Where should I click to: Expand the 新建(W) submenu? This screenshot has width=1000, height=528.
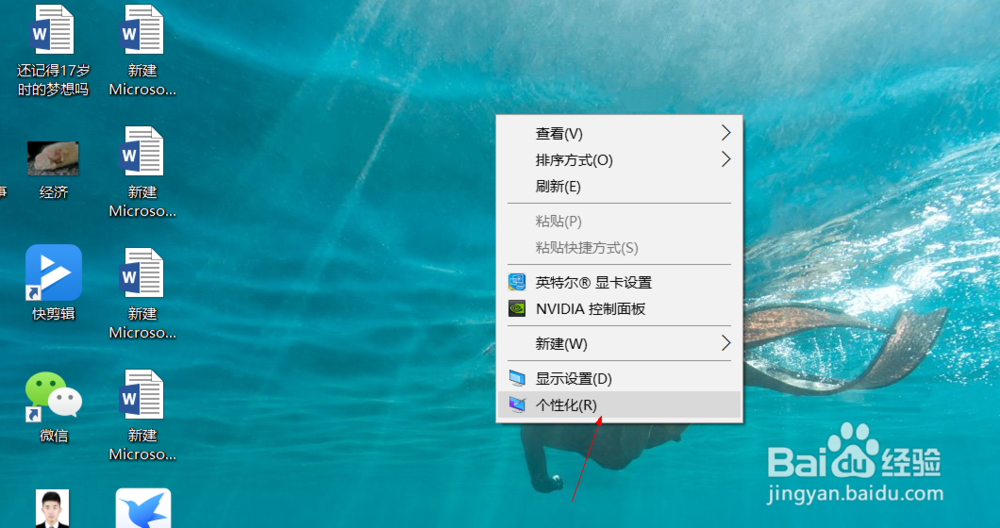619,344
